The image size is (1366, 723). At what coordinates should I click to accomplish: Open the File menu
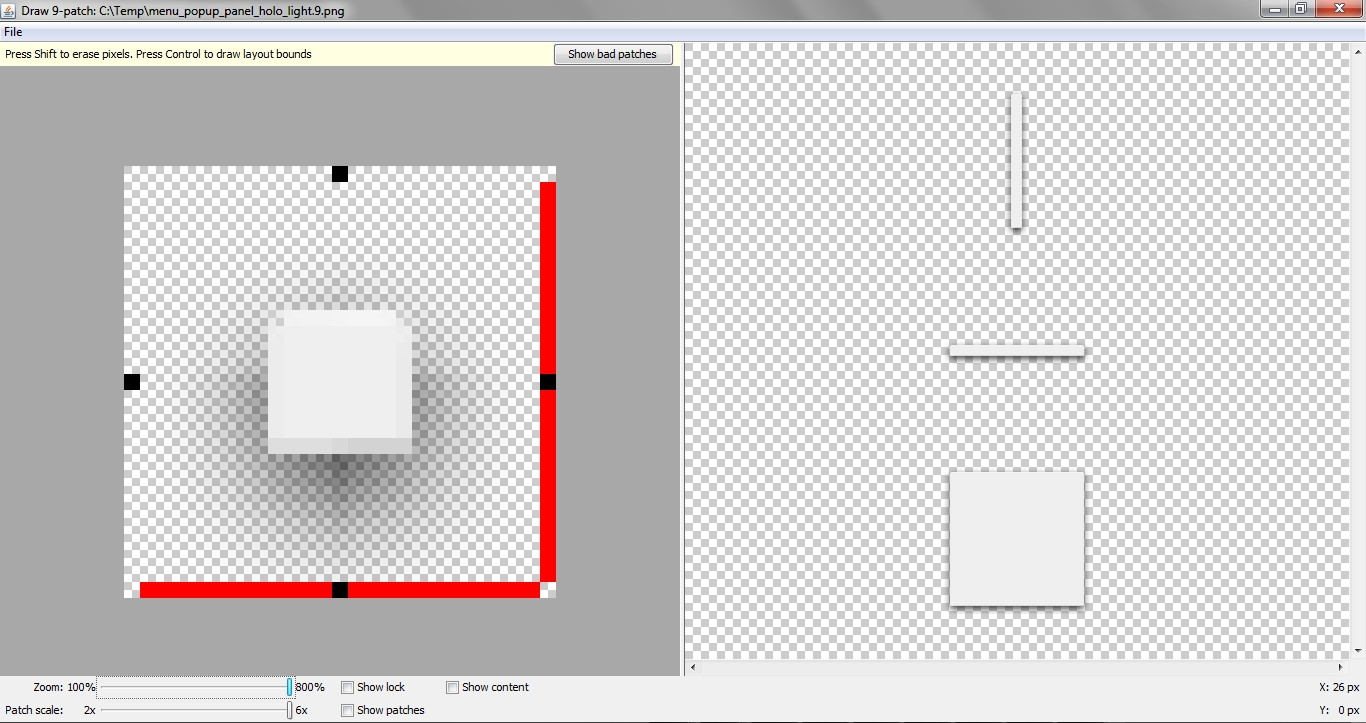[x=13, y=32]
